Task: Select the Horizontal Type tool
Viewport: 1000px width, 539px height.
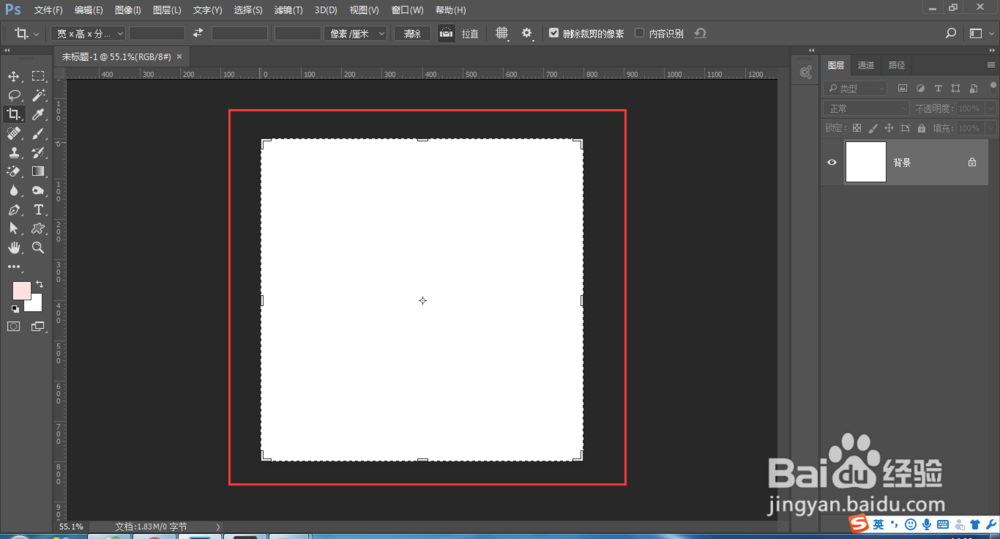Action: [38, 210]
